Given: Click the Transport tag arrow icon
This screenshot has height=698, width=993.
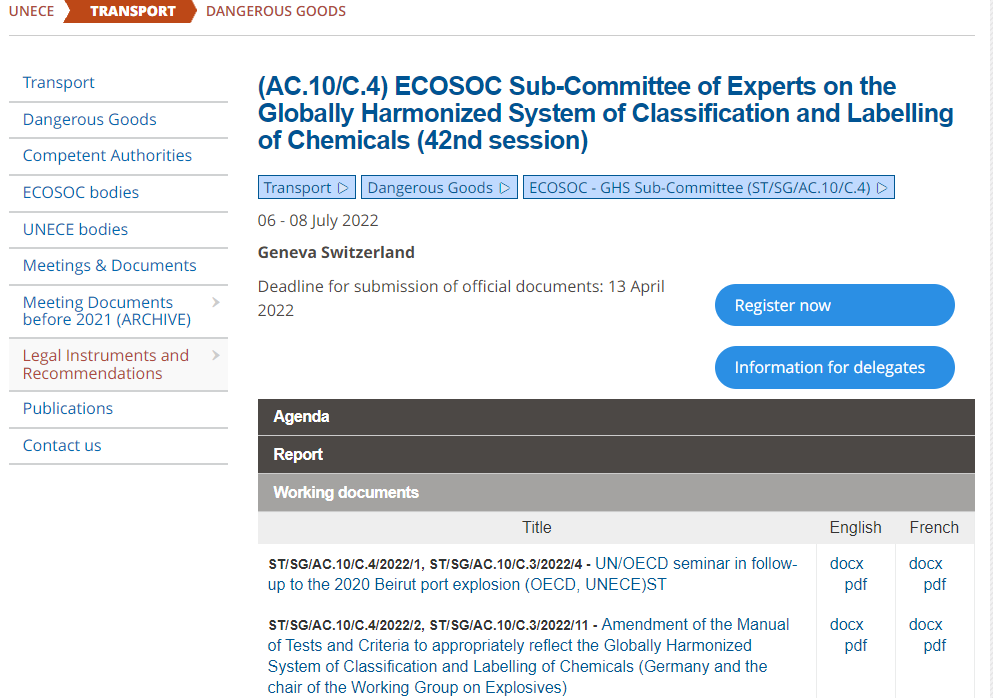Looking at the screenshot, I should [343, 188].
